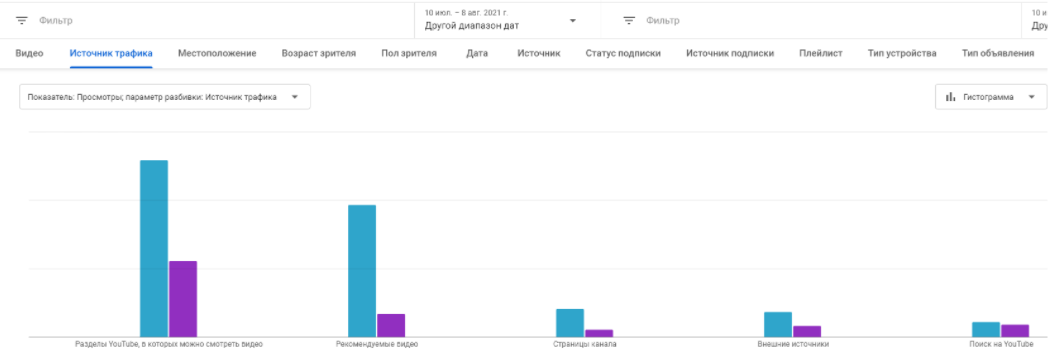
Task: Click the second filter icon
Action: [x=629, y=20]
